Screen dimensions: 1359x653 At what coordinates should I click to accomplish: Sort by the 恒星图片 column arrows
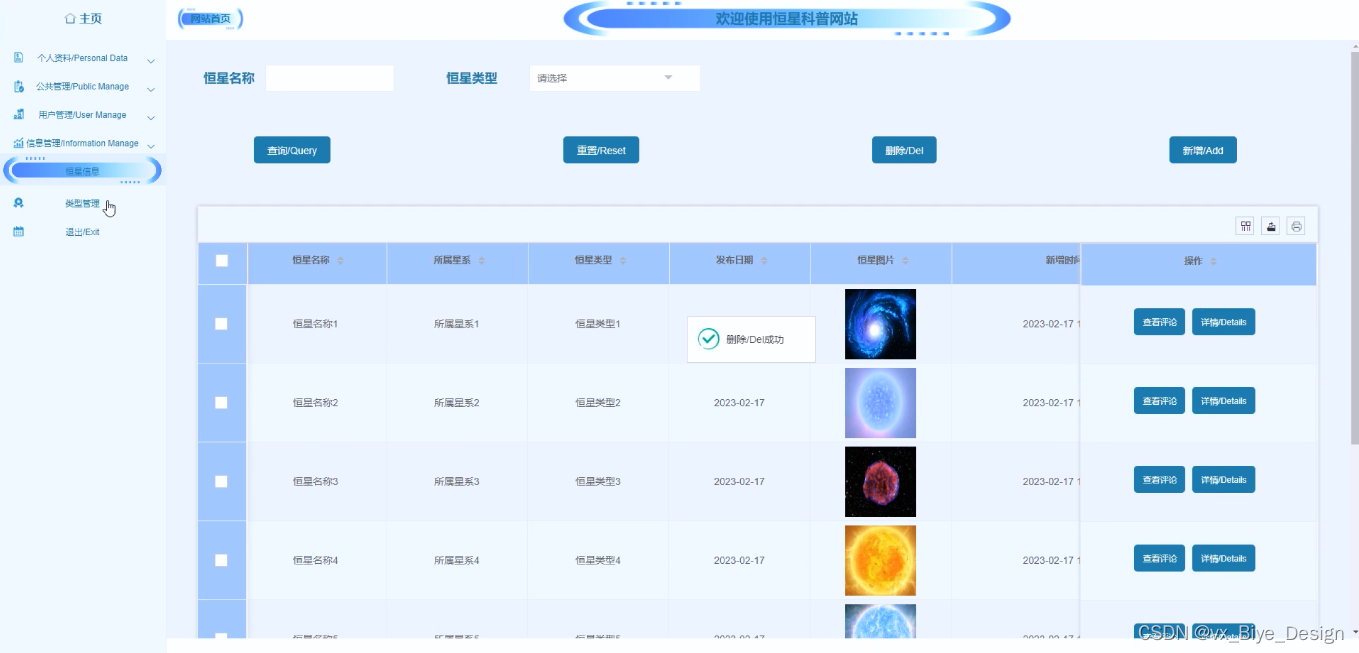pos(905,261)
